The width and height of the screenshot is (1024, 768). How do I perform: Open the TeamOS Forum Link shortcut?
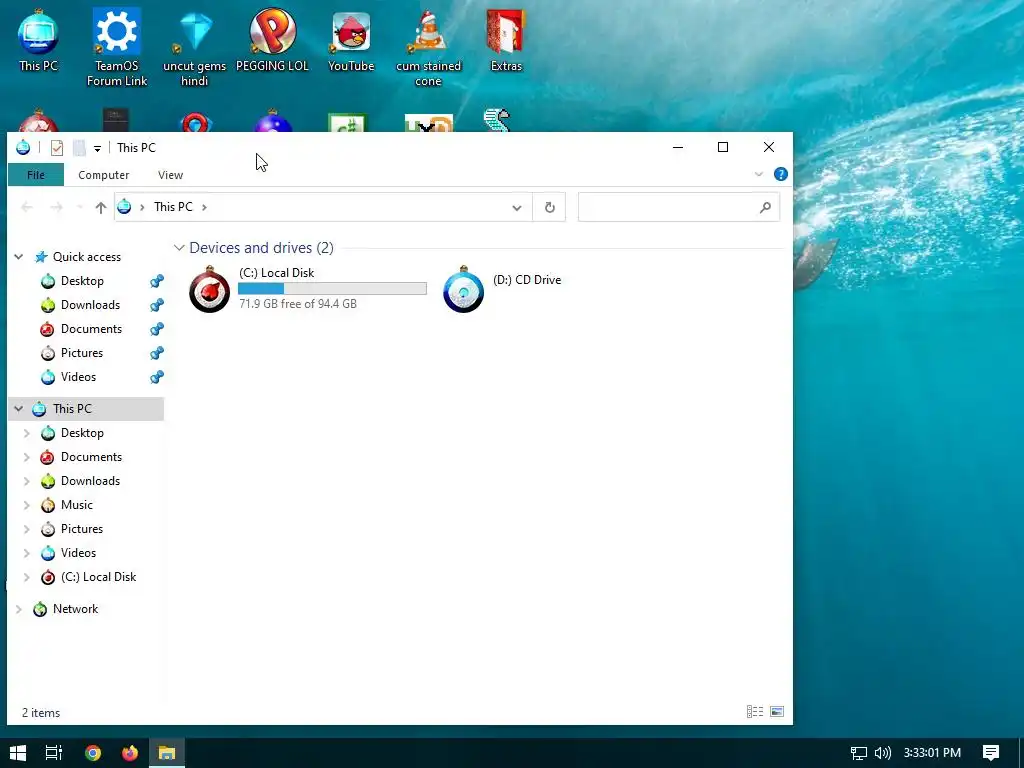[x=116, y=48]
